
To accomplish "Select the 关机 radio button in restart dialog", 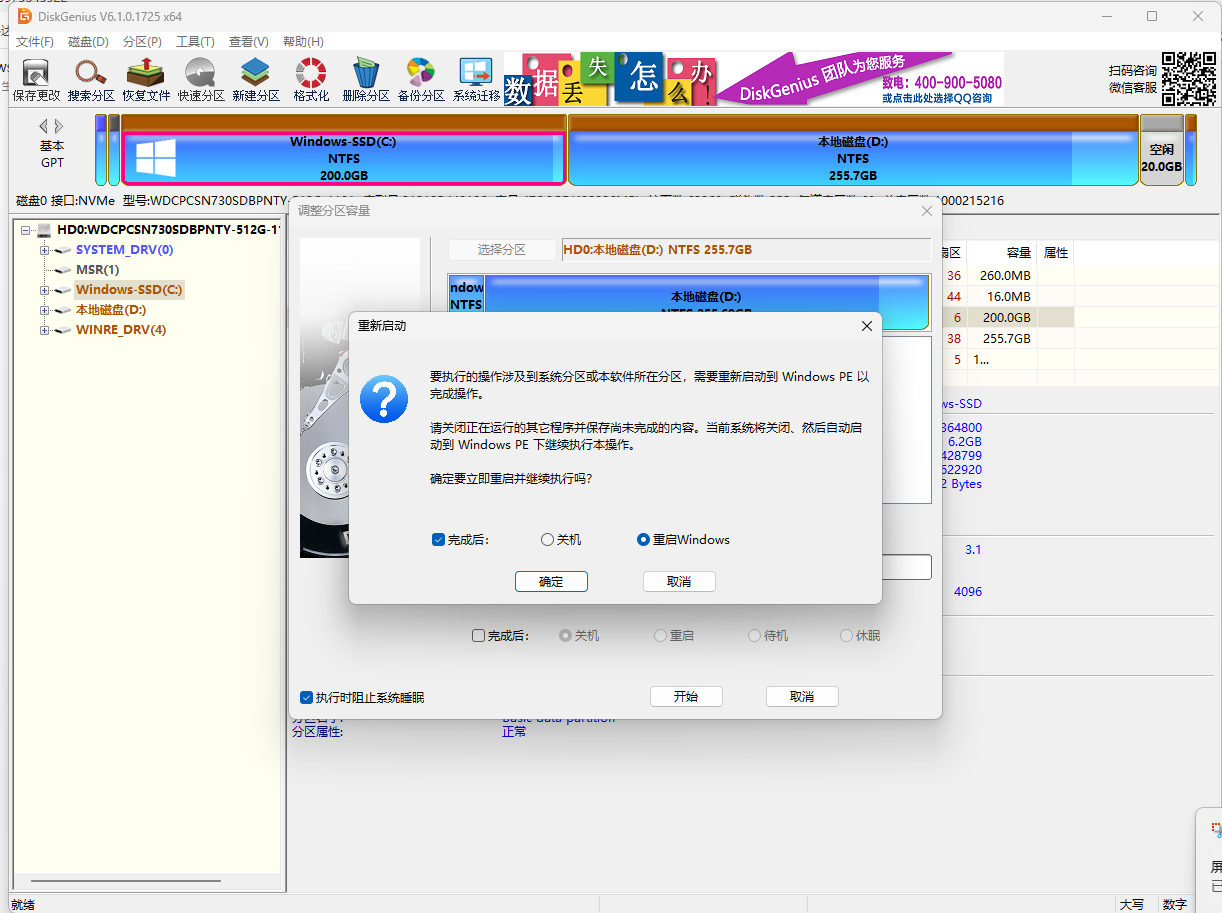I will tap(547, 540).
